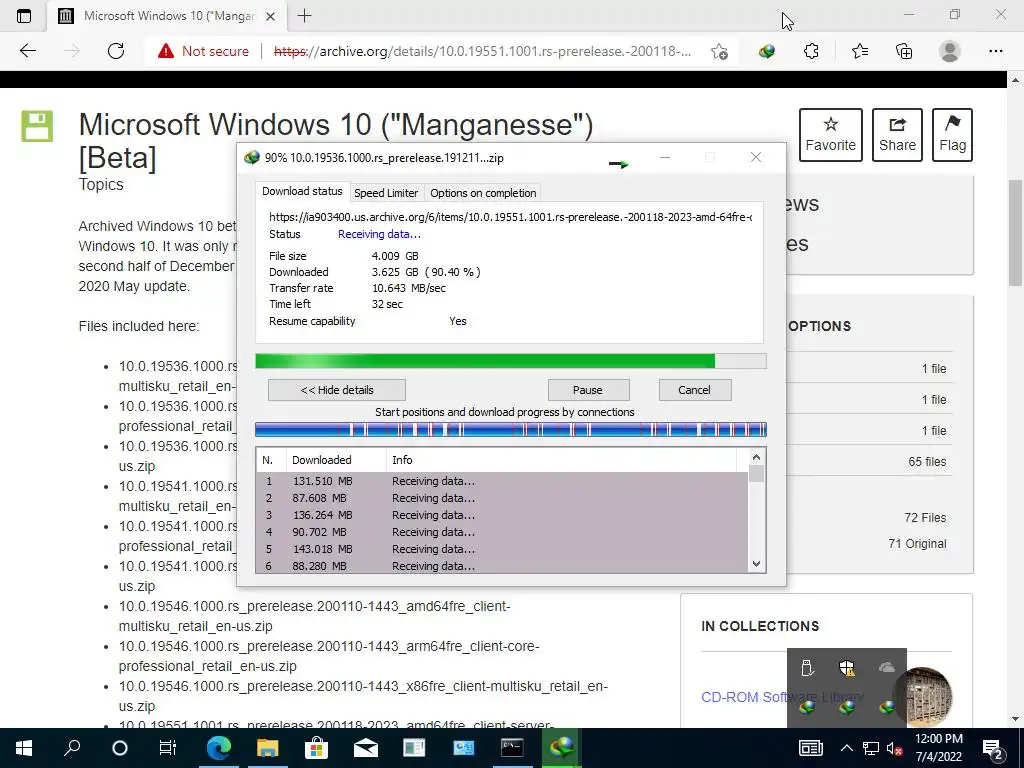The height and width of the screenshot is (768, 1024).
Task: Open Microsoft Store from taskbar
Action: 316,748
